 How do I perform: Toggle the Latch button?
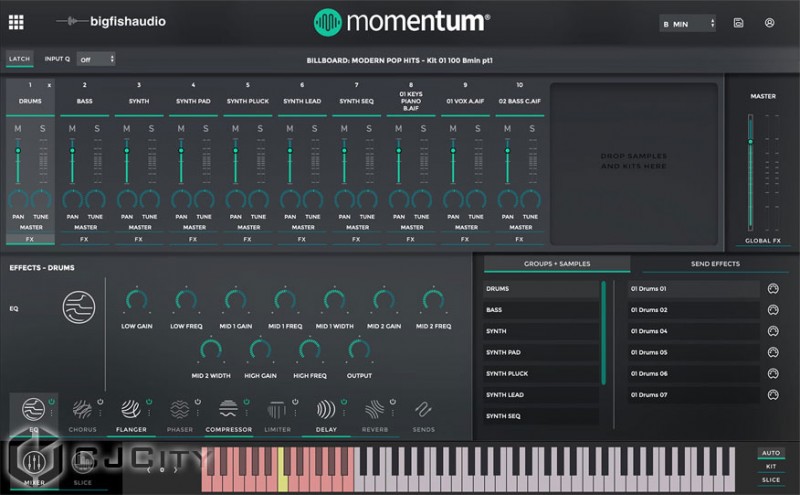coord(19,59)
